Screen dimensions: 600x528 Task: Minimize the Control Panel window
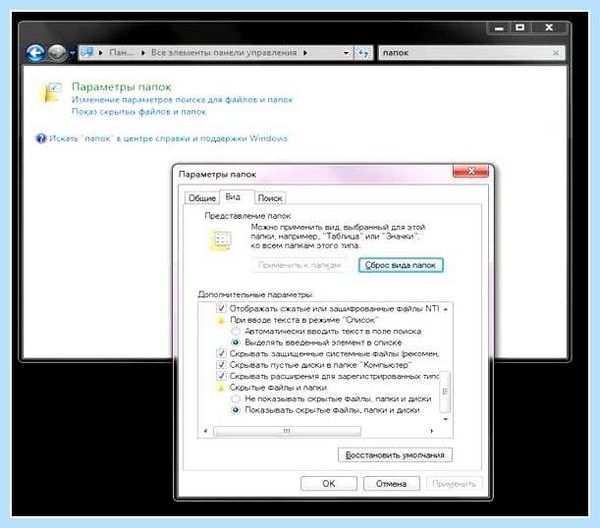[x=499, y=28]
